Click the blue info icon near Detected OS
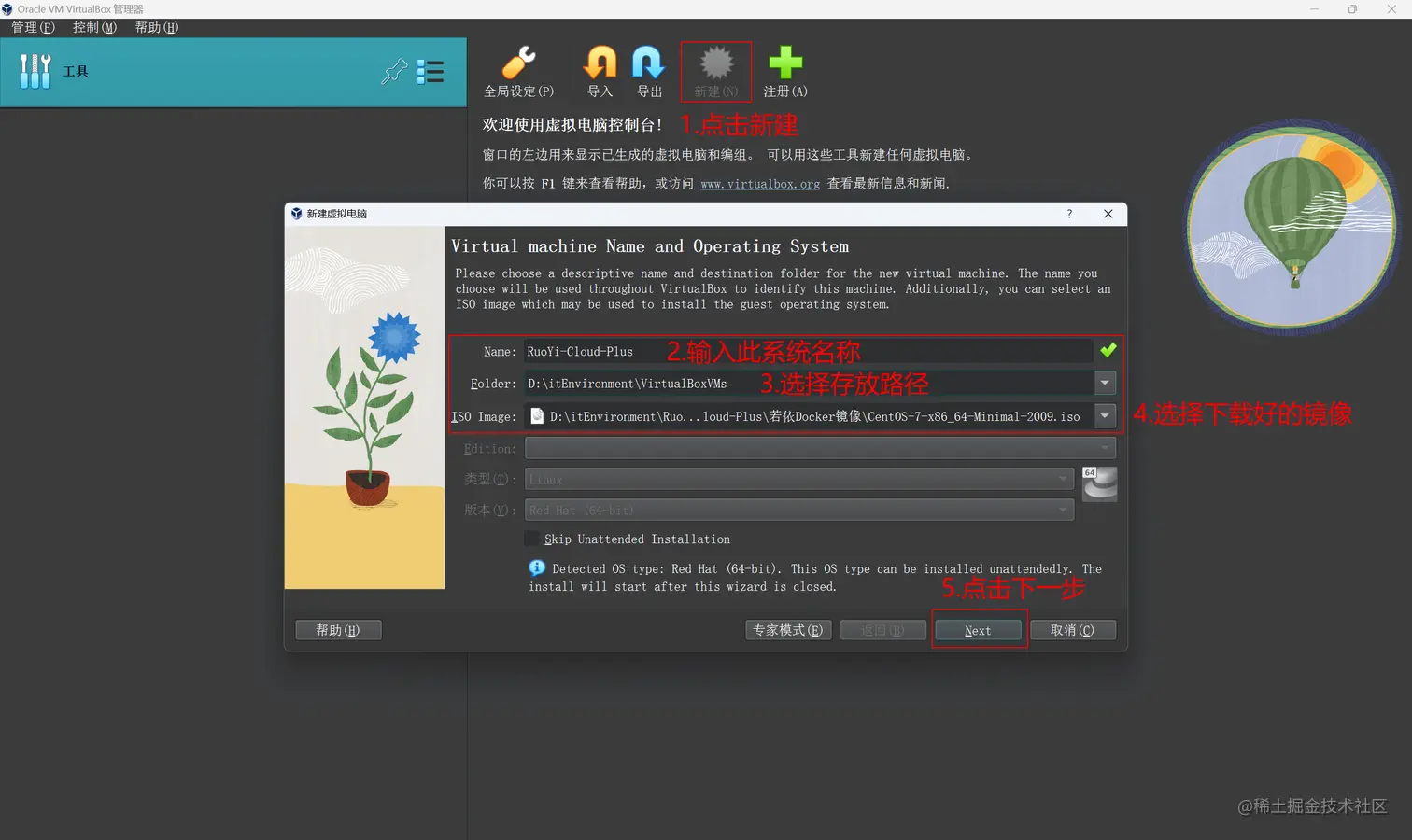 coord(537,567)
